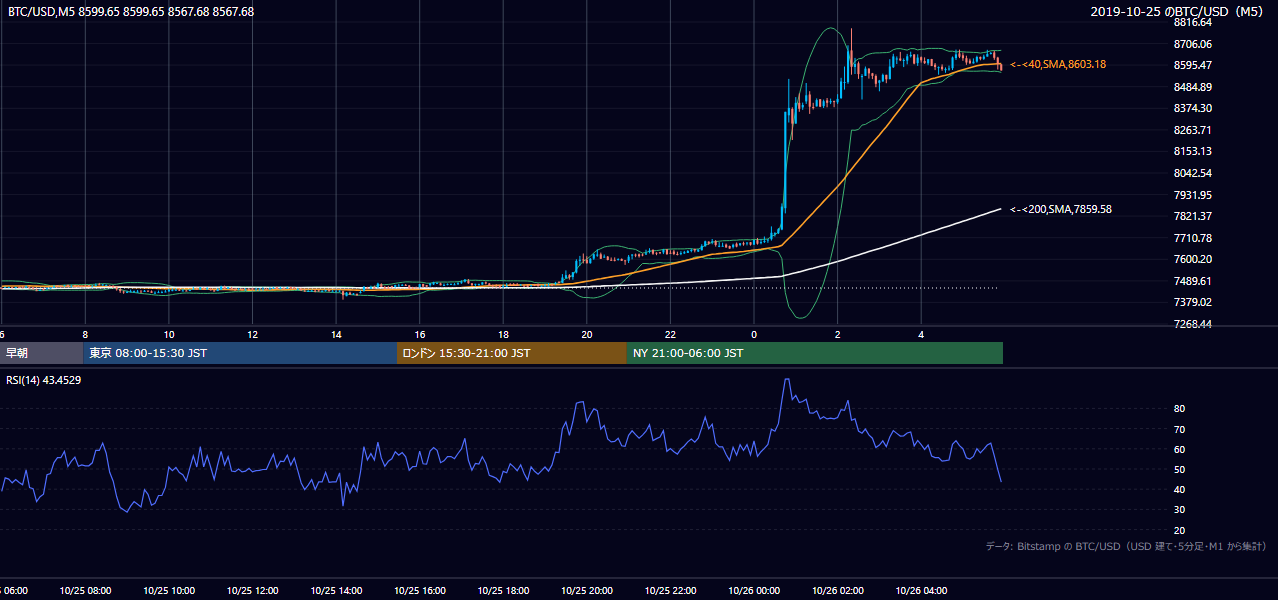Click RSI axis level 80
This screenshot has width=1278, height=600.
(1180, 409)
